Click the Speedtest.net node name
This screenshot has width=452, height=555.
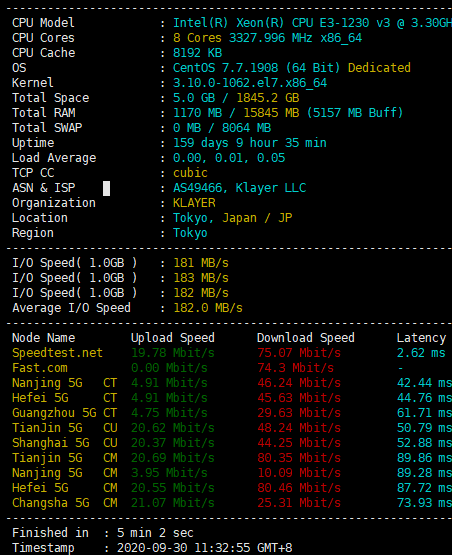57,353
